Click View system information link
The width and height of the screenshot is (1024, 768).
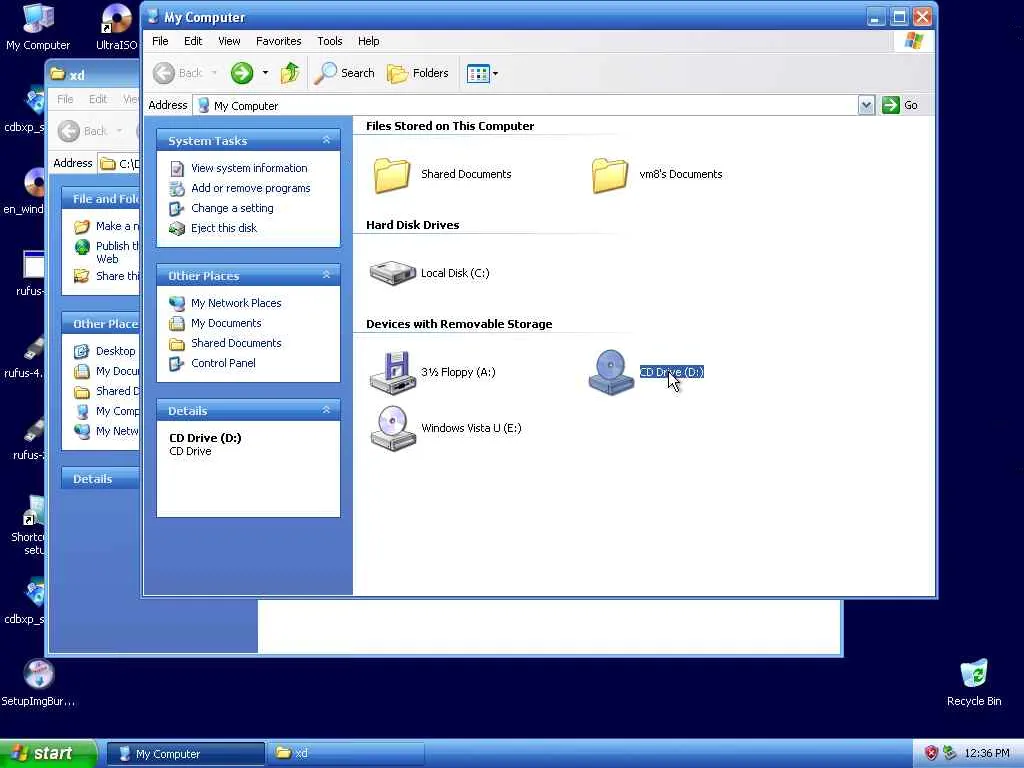coord(249,168)
